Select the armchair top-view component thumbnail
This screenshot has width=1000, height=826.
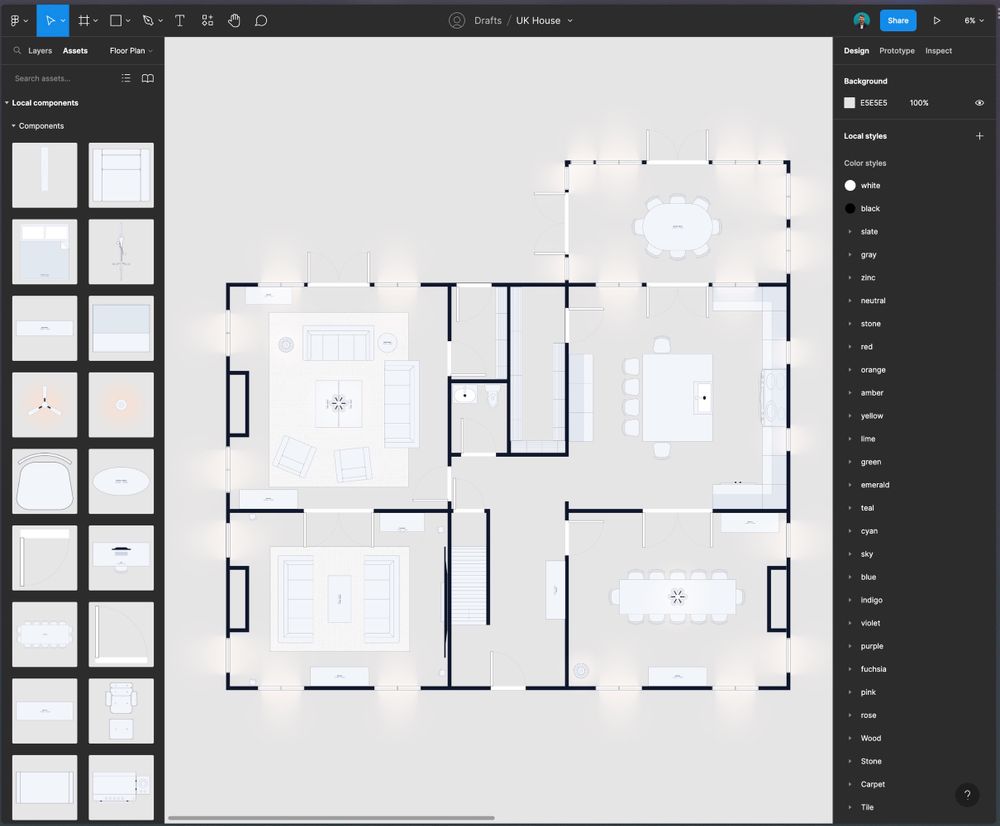pos(45,481)
